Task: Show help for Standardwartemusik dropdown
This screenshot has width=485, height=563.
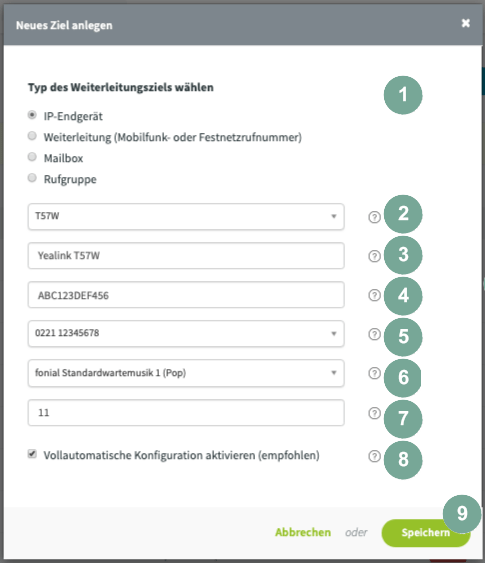Action: (x=374, y=373)
